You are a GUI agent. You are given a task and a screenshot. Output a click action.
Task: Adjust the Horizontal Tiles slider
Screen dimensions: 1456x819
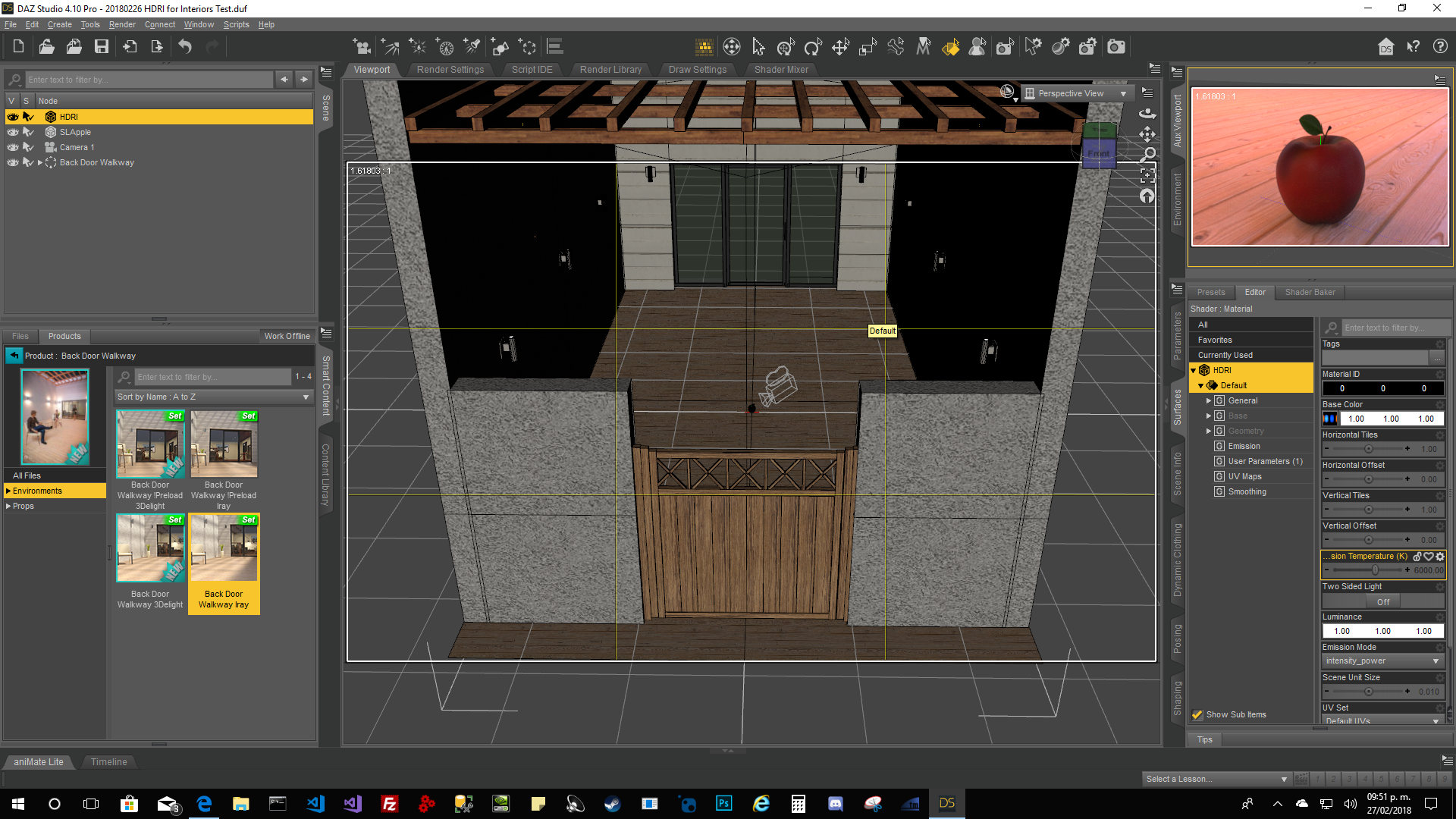pos(1368,449)
